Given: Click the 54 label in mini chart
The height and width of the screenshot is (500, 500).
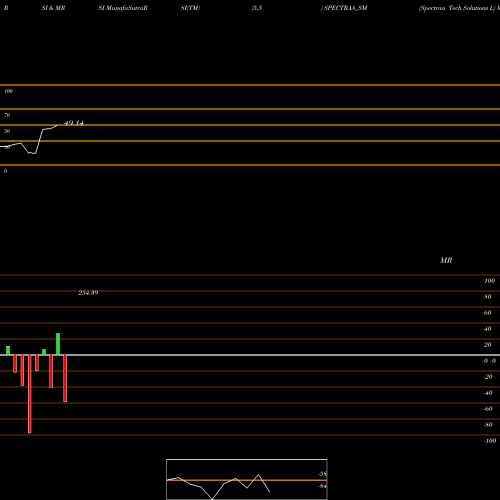Looking at the screenshot, I should 322,486.
